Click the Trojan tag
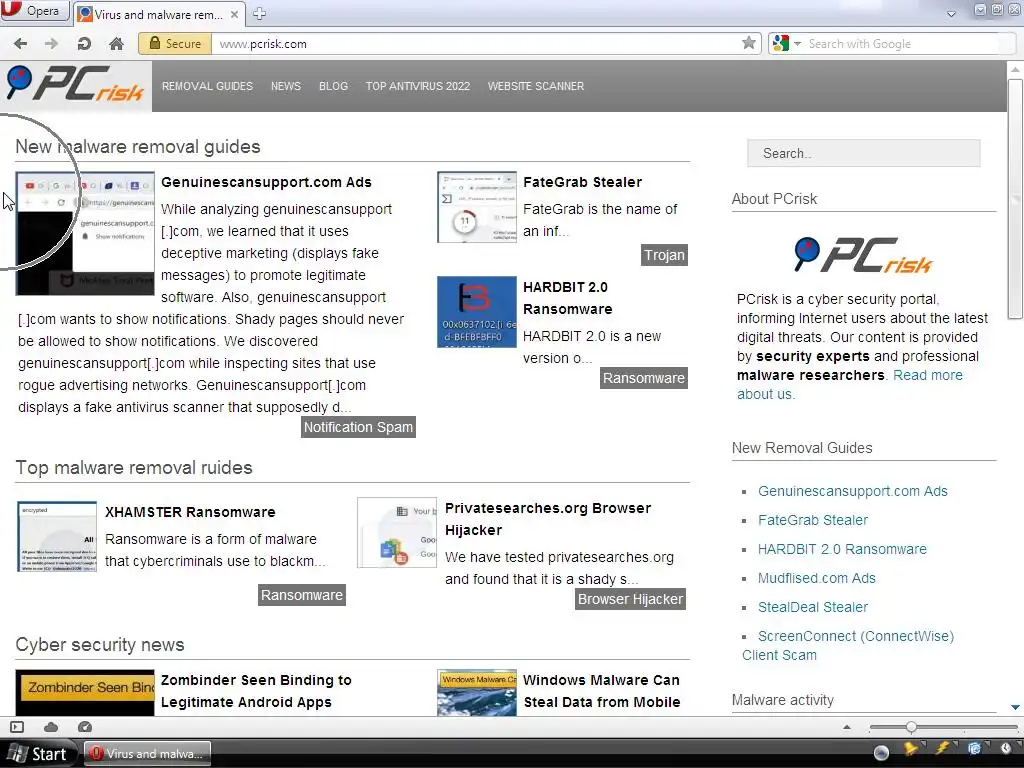 tap(664, 255)
